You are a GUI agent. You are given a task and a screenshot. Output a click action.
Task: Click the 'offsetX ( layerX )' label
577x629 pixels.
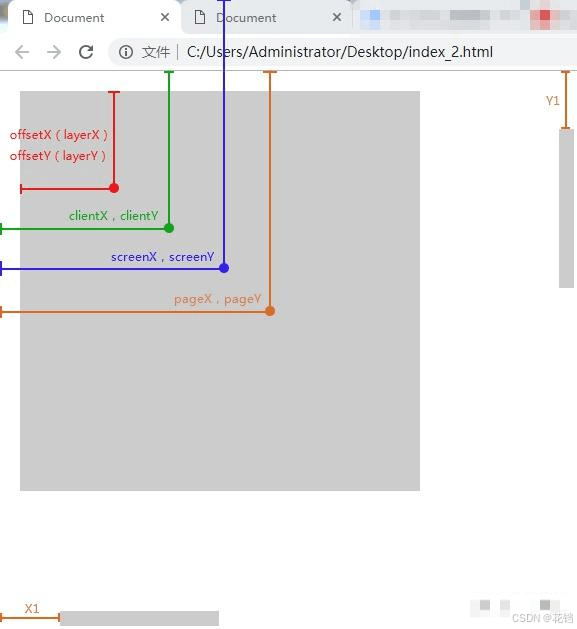coord(59,135)
